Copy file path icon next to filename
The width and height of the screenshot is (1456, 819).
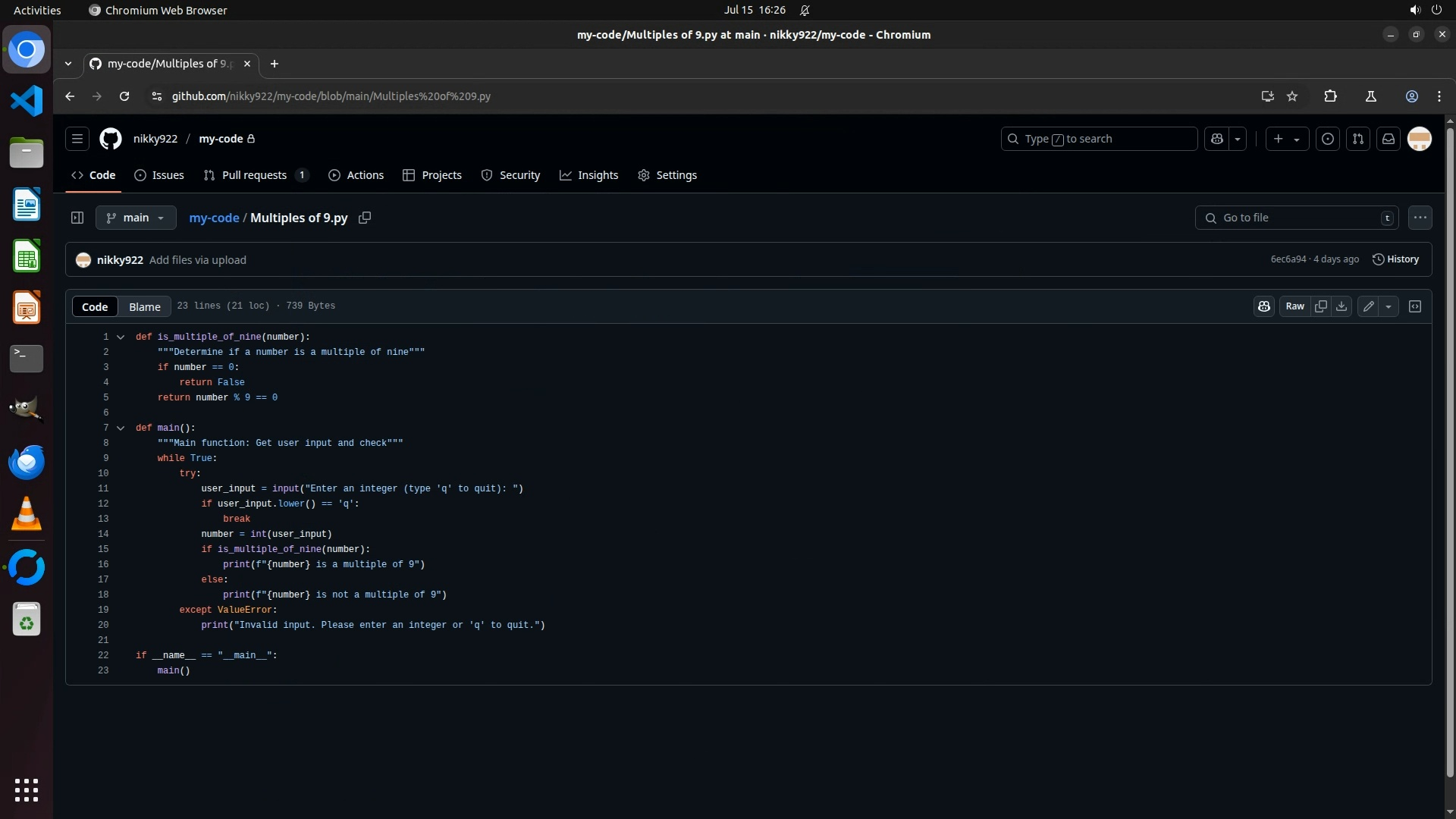coord(365,218)
